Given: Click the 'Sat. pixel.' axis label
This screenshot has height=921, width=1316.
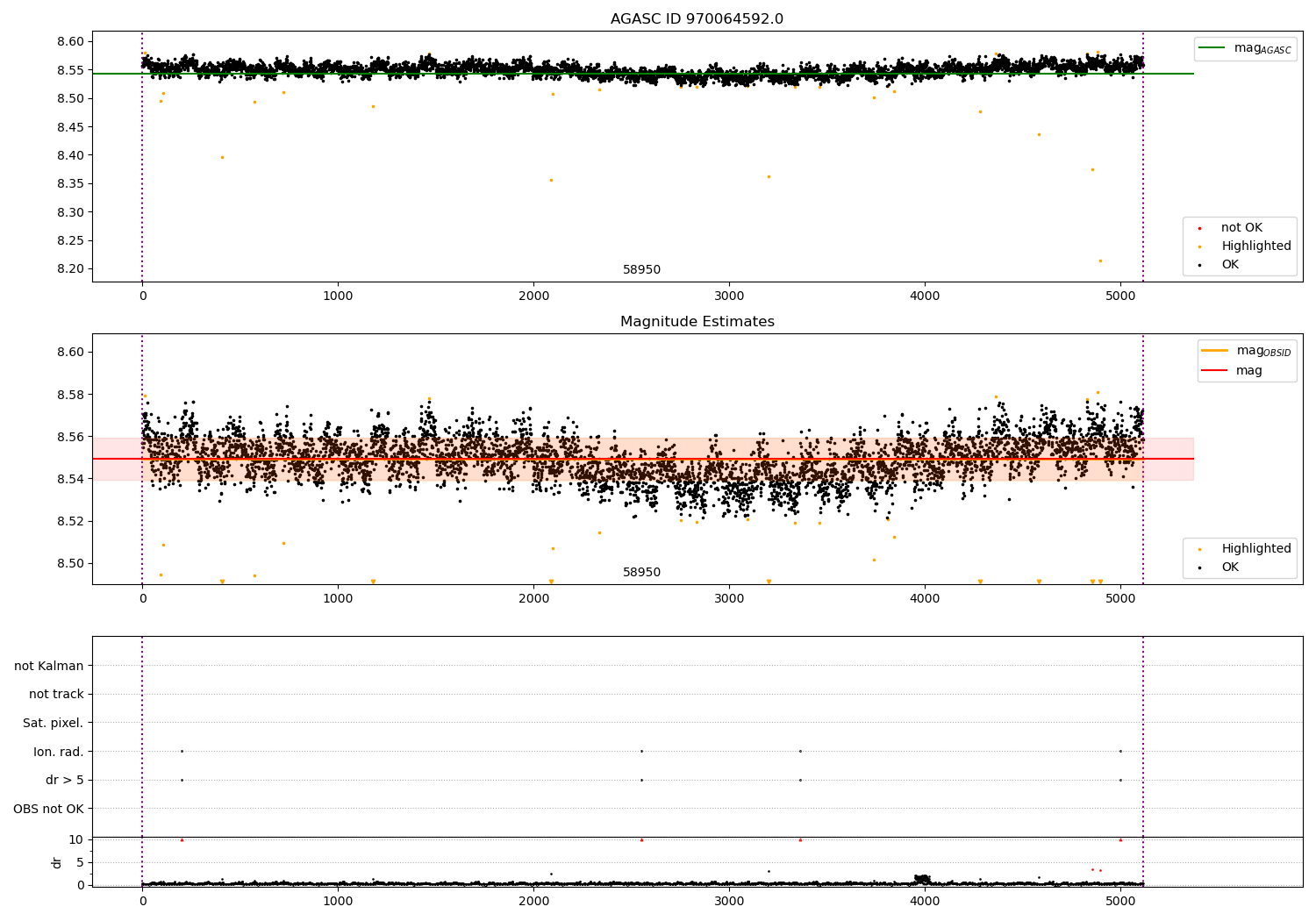Looking at the screenshot, I should (x=54, y=724).
